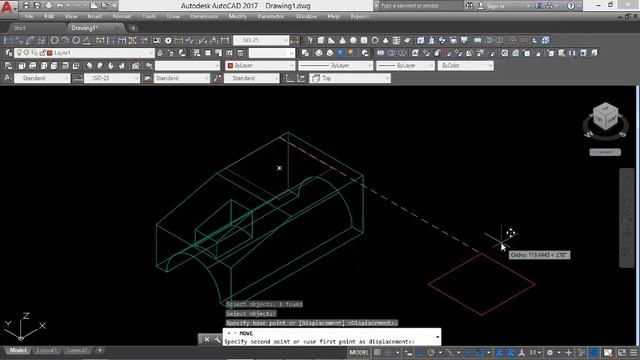Toggle Layer1 on/off lightbulb icon
Viewport: 640px width, 360px height.
[x=19, y=53]
